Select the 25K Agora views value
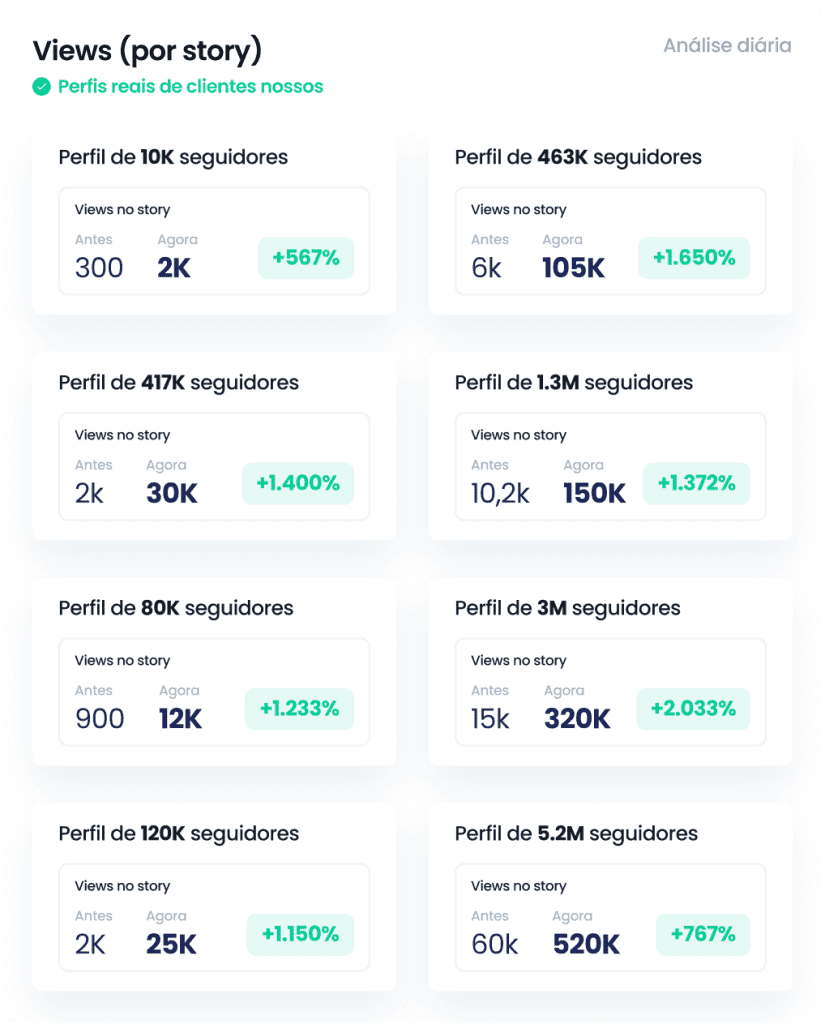 pos(171,944)
